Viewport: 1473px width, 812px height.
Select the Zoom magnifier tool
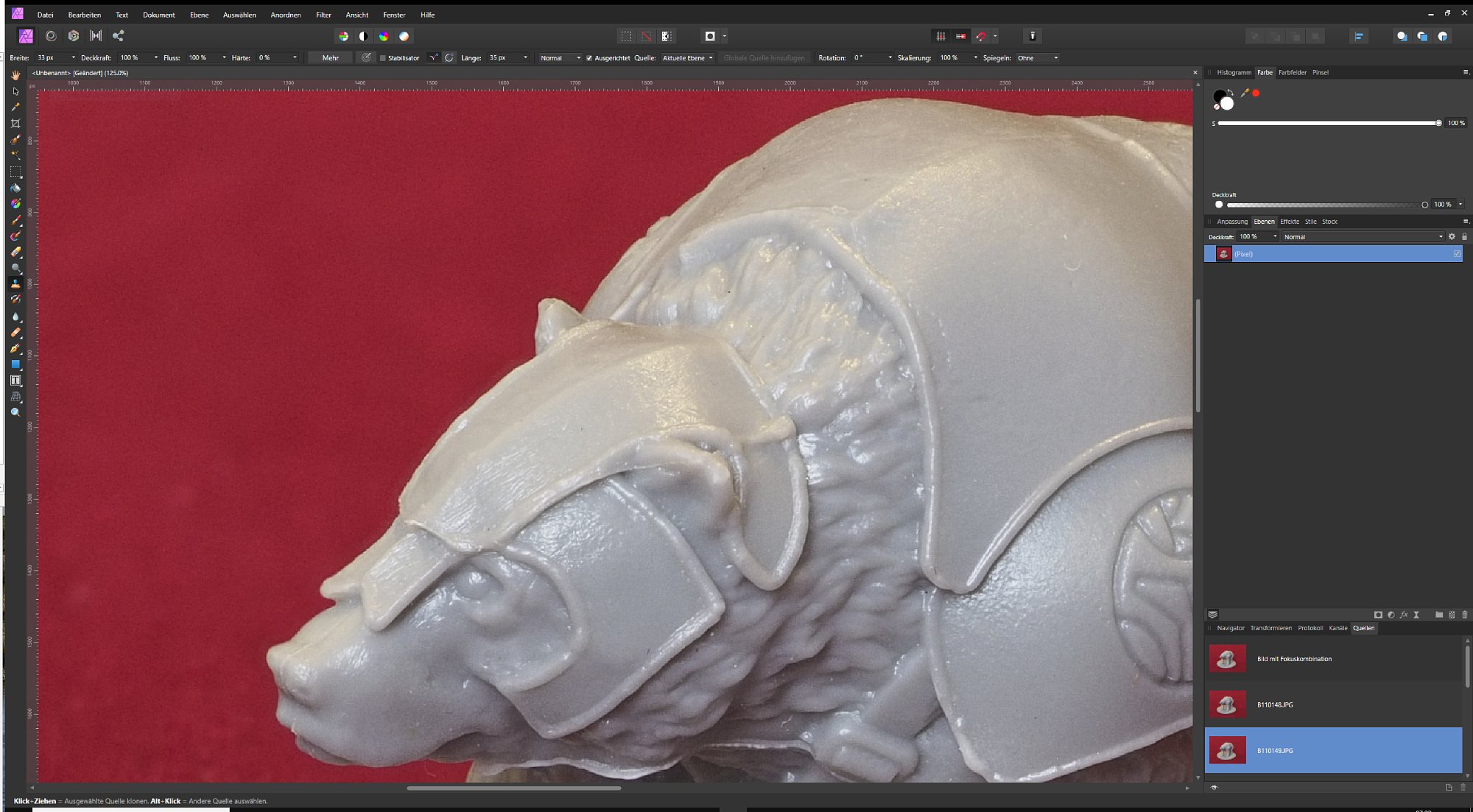tap(15, 413)
